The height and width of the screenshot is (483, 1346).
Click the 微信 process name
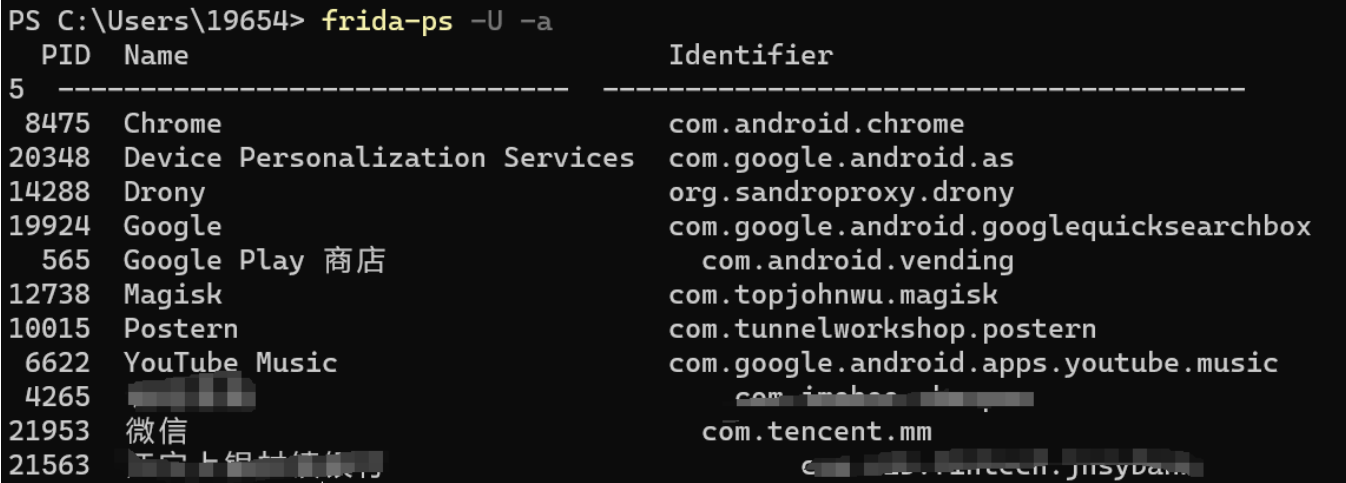click(155, 432)
